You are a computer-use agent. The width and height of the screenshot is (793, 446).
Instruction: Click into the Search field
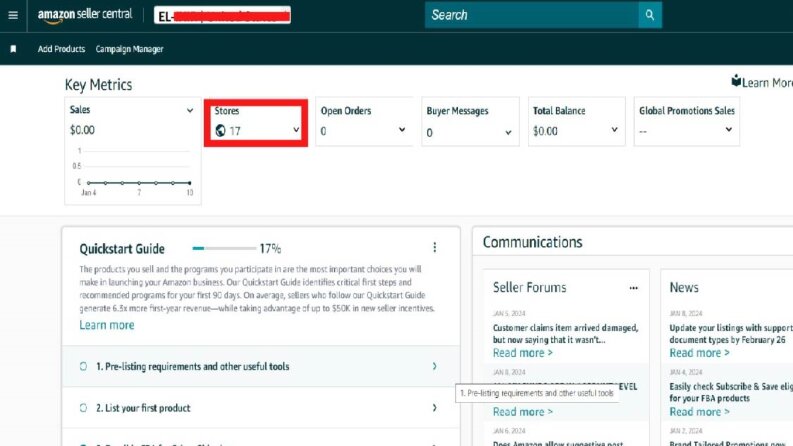532,15
